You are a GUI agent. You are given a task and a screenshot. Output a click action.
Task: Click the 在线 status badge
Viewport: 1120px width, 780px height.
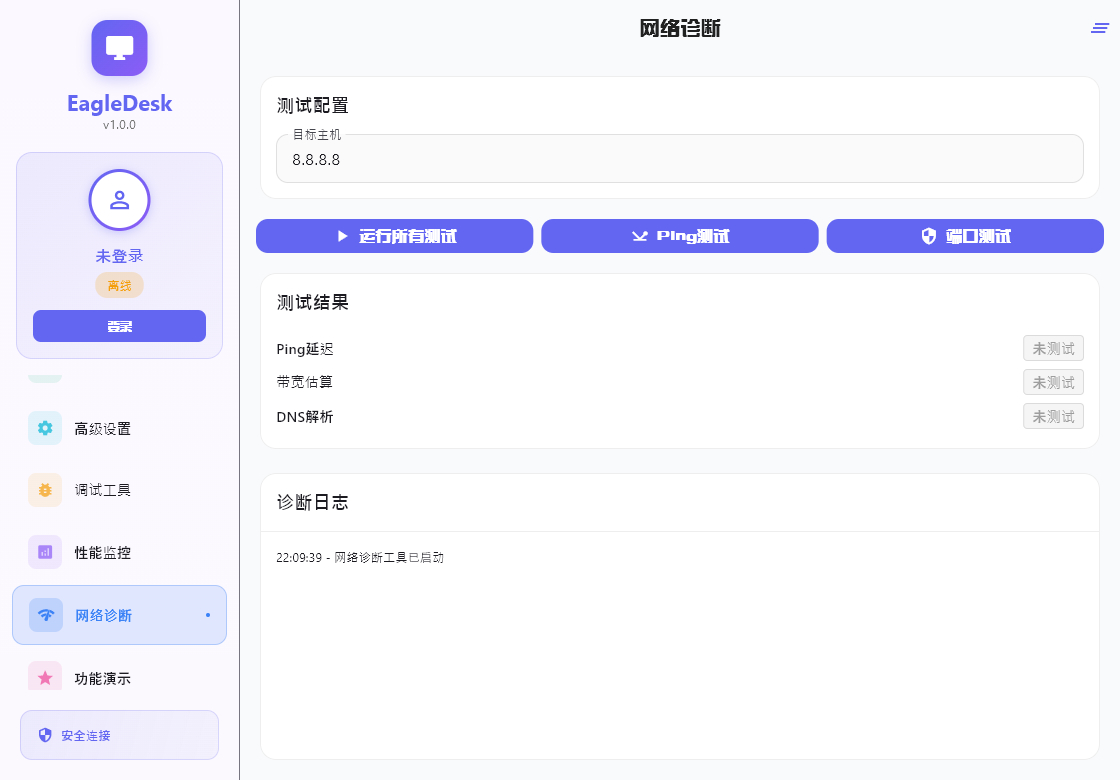119,285
